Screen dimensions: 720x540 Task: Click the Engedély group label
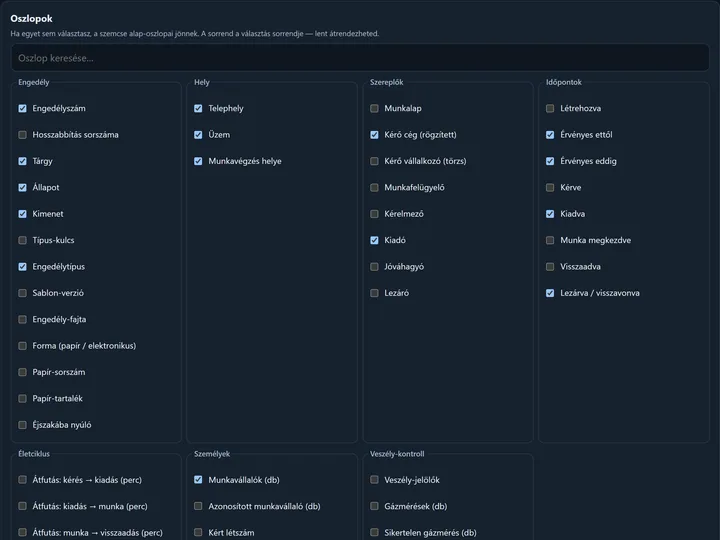coord(34,82)
